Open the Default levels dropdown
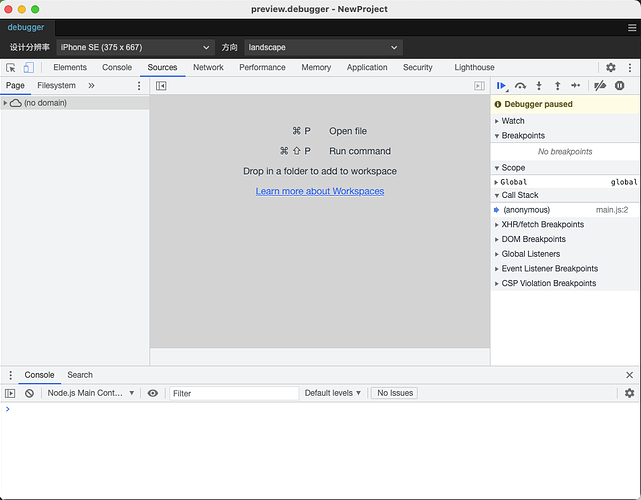Screen dimensions: 641x500 pyautogui.click(x=333, y=393)
